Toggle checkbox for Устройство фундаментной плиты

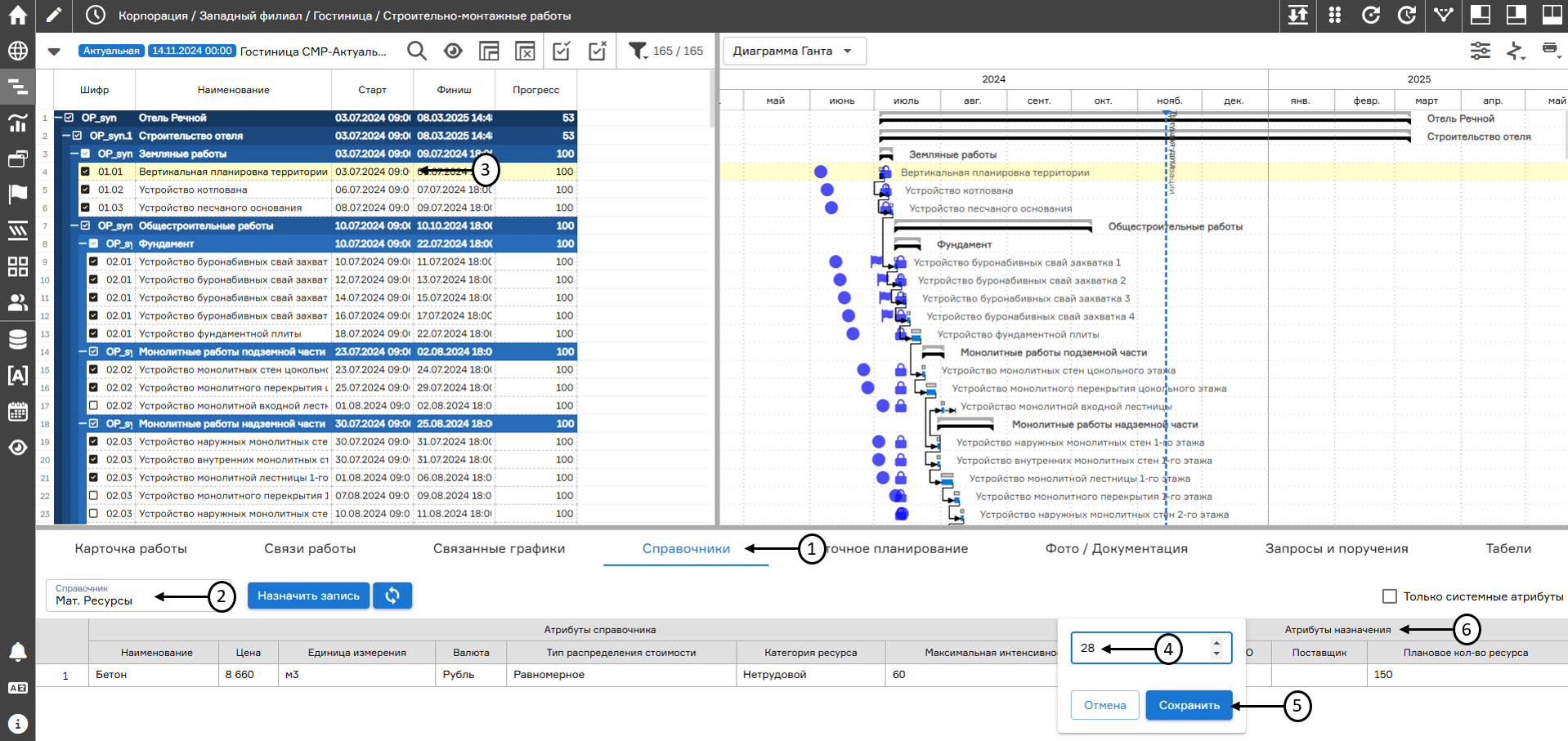pos(93,333)
